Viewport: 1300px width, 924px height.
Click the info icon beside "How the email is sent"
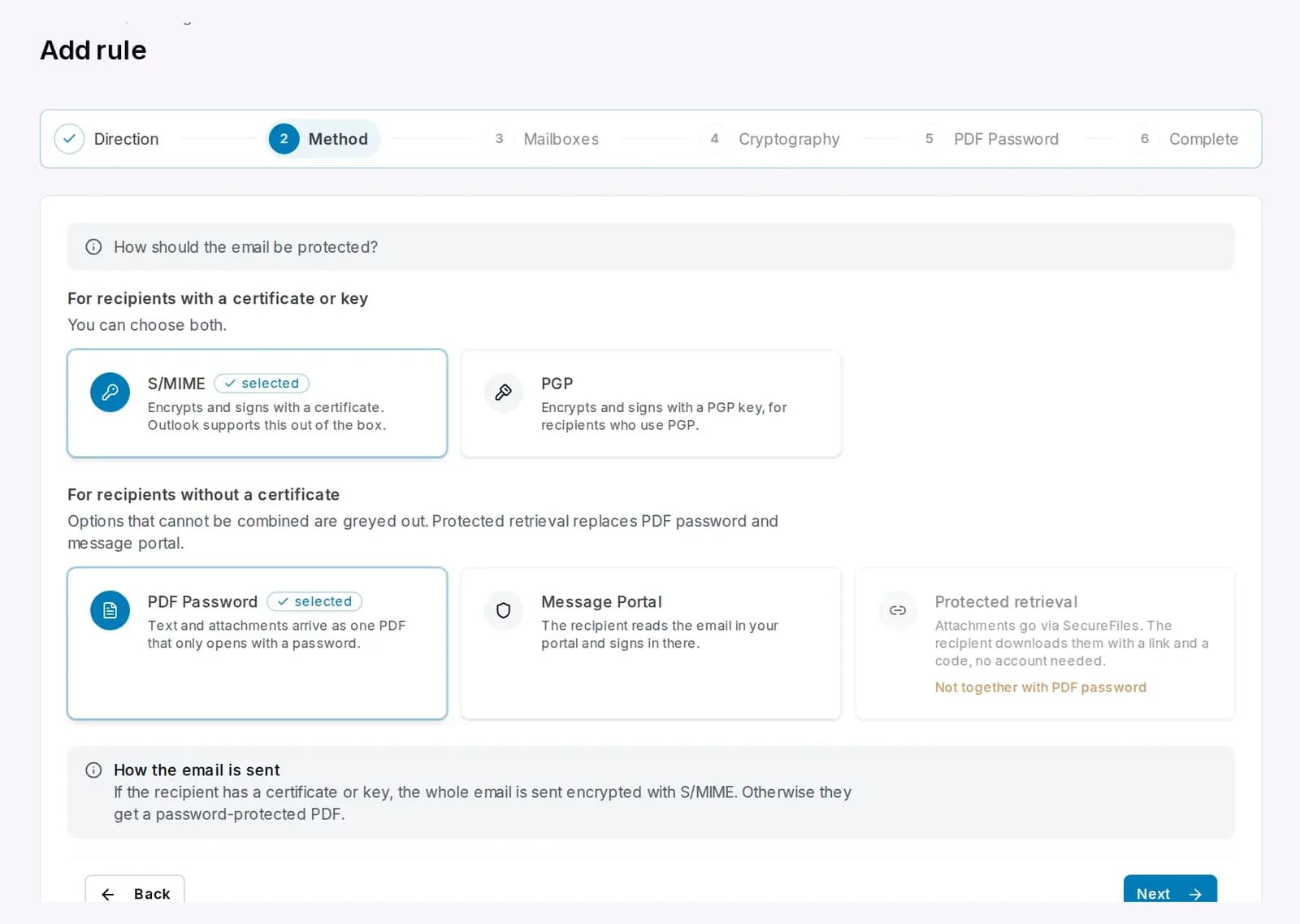click(x=93, y=770)
